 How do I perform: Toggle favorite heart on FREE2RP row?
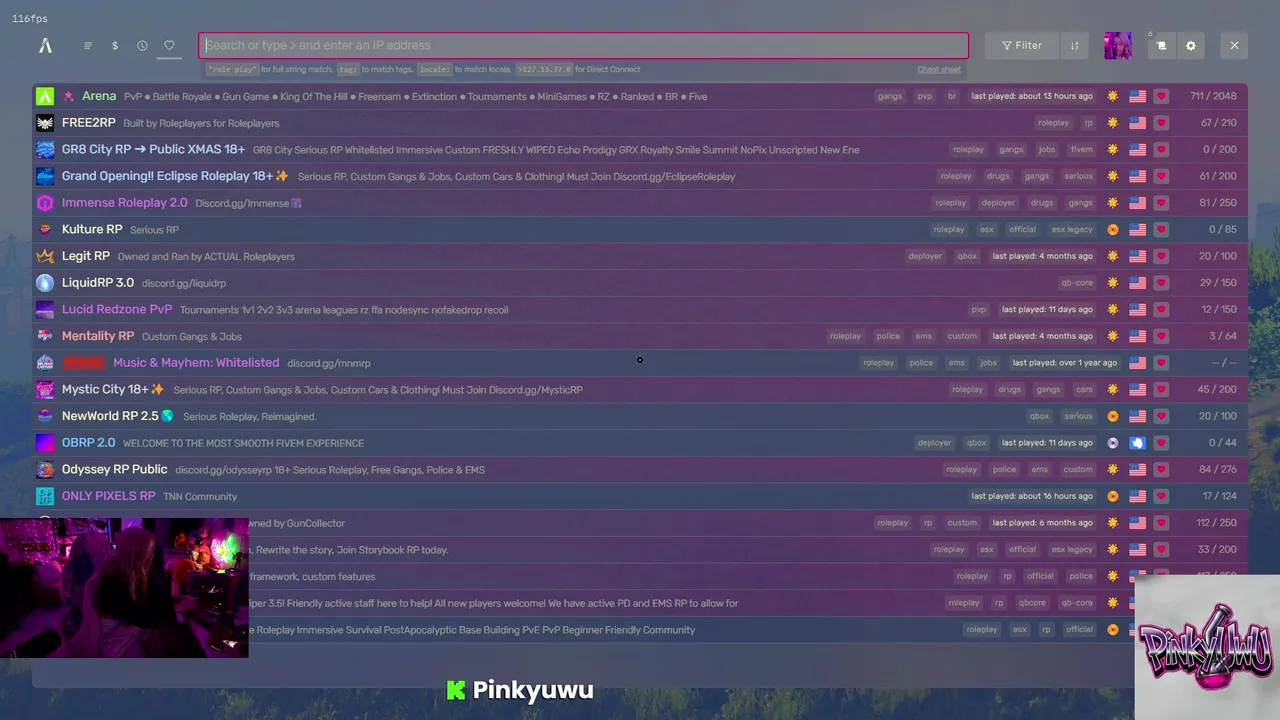coord(1161,123)
